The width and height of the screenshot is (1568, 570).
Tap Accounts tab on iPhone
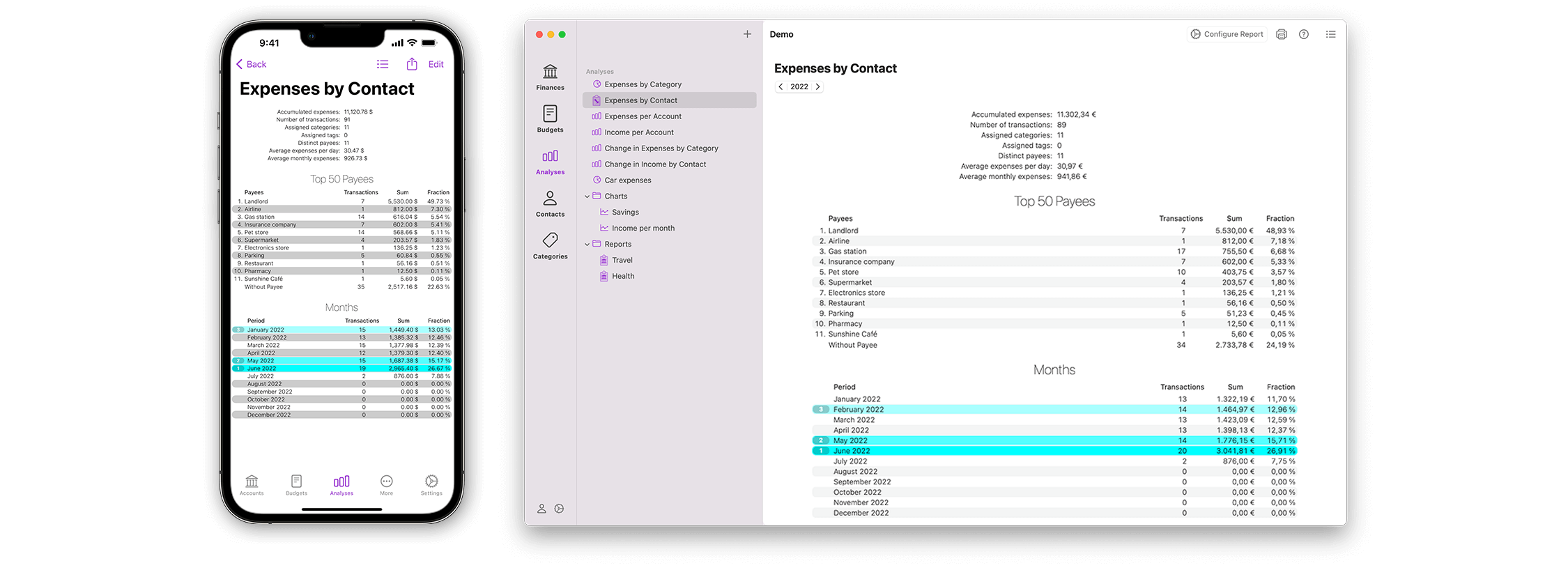click(252, 485)
